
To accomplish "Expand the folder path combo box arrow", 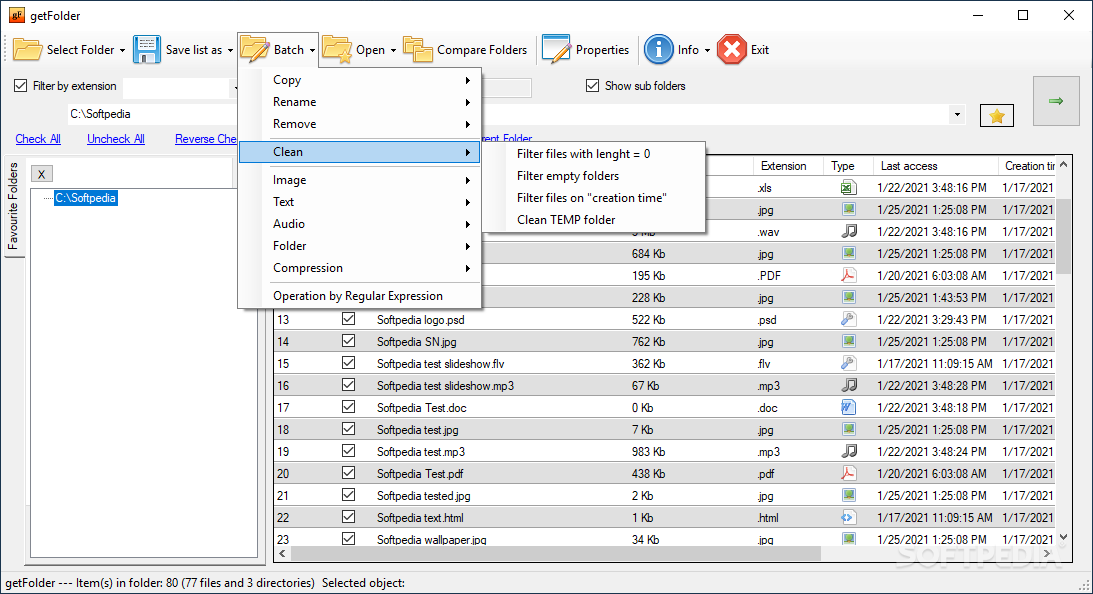I will [x=957, y=114].
